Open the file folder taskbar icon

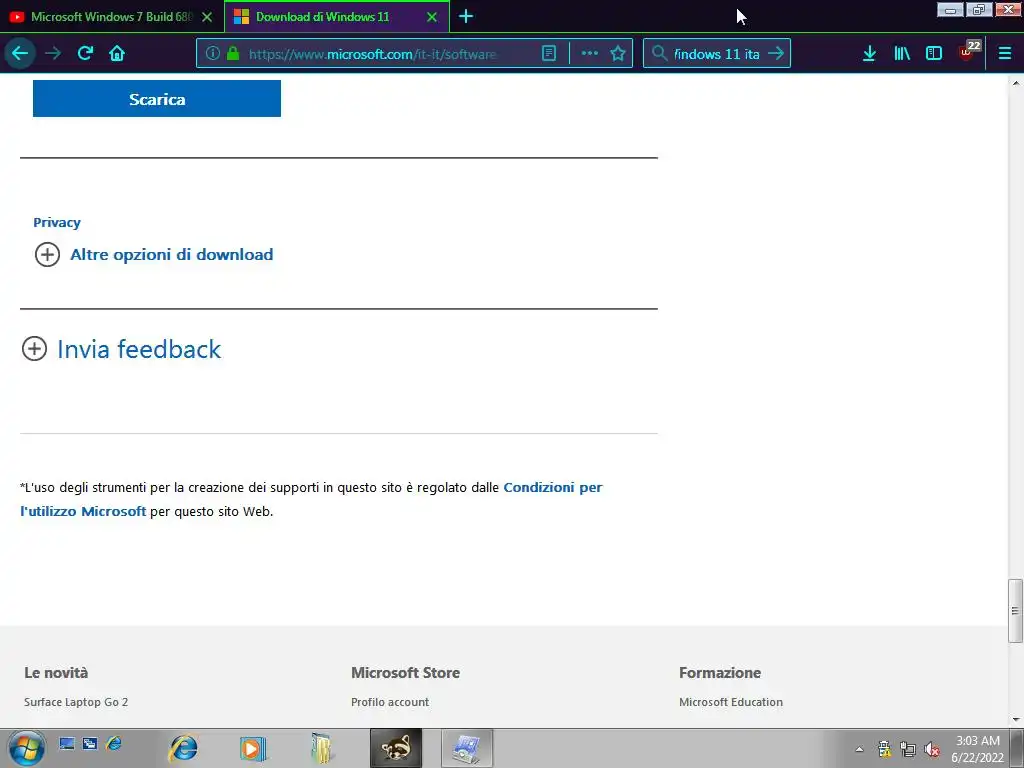322,748
